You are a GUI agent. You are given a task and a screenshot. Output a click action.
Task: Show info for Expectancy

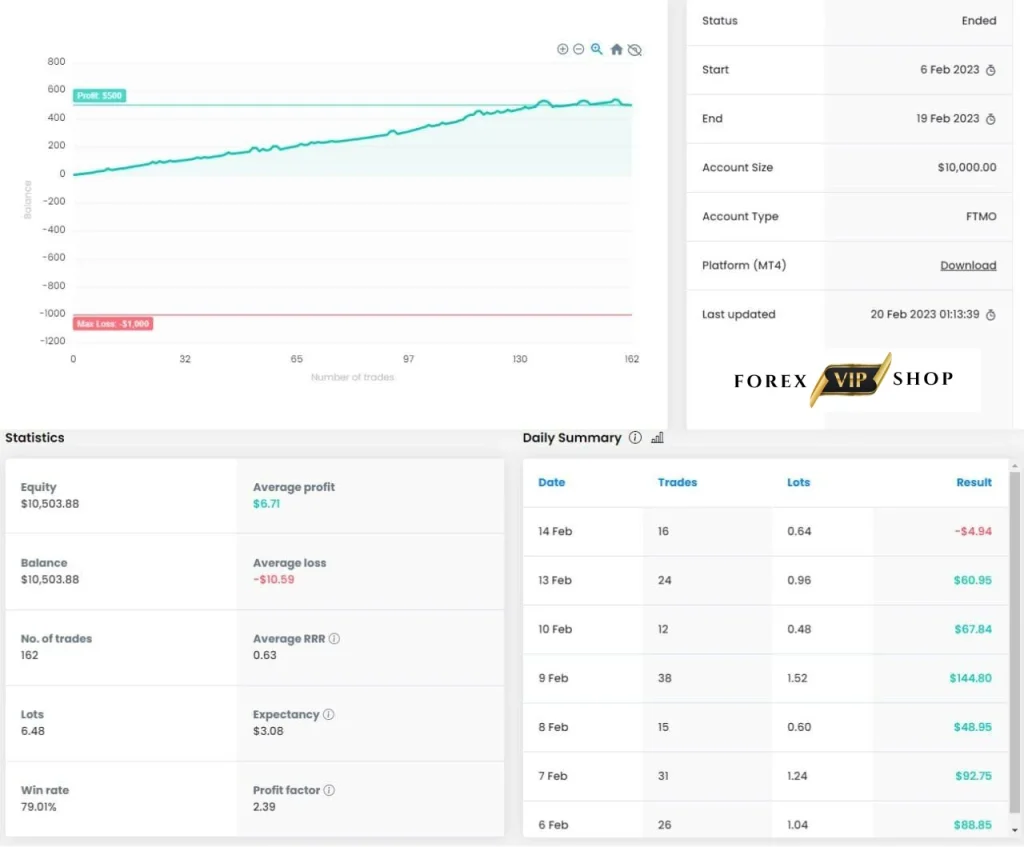pos(328,714)
